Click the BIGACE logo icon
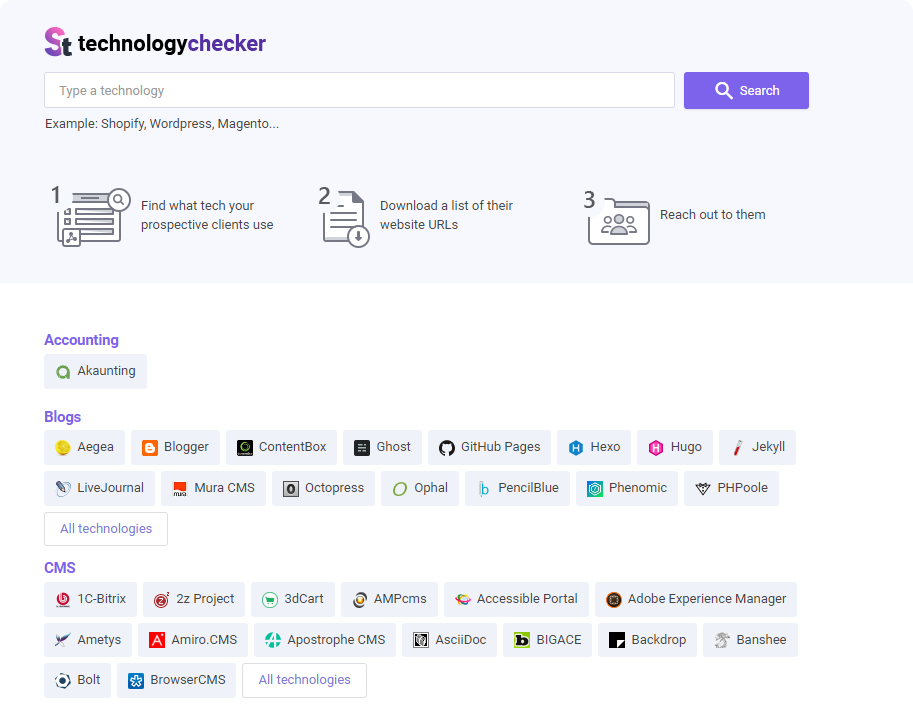Image resolution: width=913 pixels, height=708 pixels. coord(522,640)
